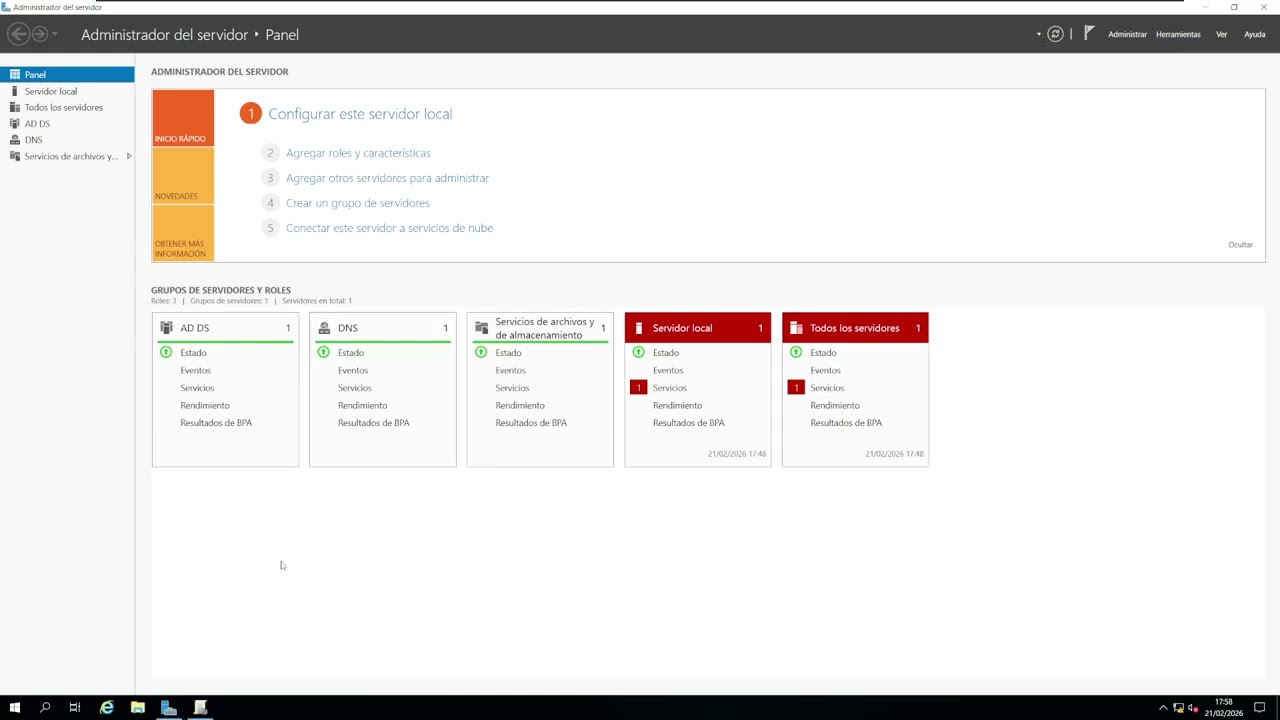The image size is (1280, 720).
Task: Open taskbar search
Action: point(45,708)
